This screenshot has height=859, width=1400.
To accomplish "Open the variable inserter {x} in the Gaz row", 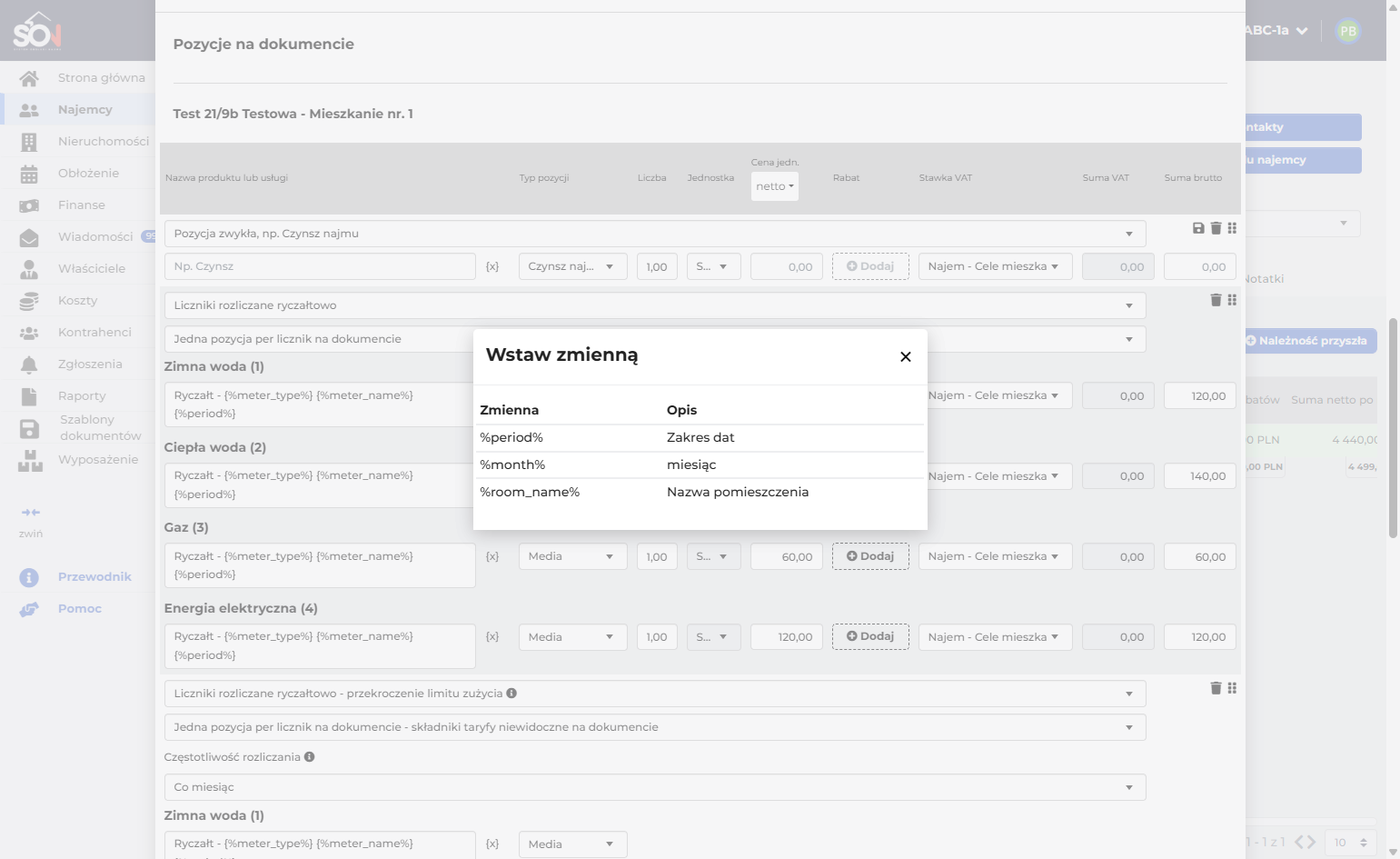I will tap(492, 556).
